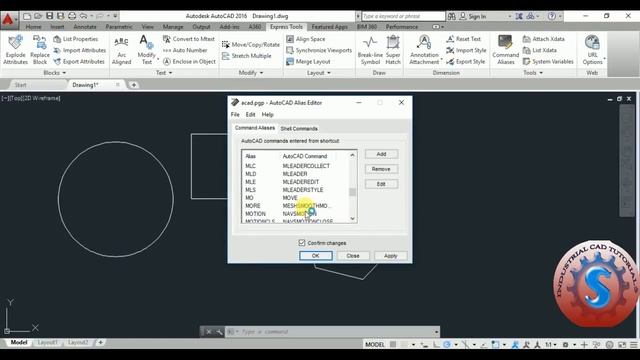The width and height of the screenshot is (640, 360).
Task: Open the Home ribbon tab
Action: coord(33,27)
